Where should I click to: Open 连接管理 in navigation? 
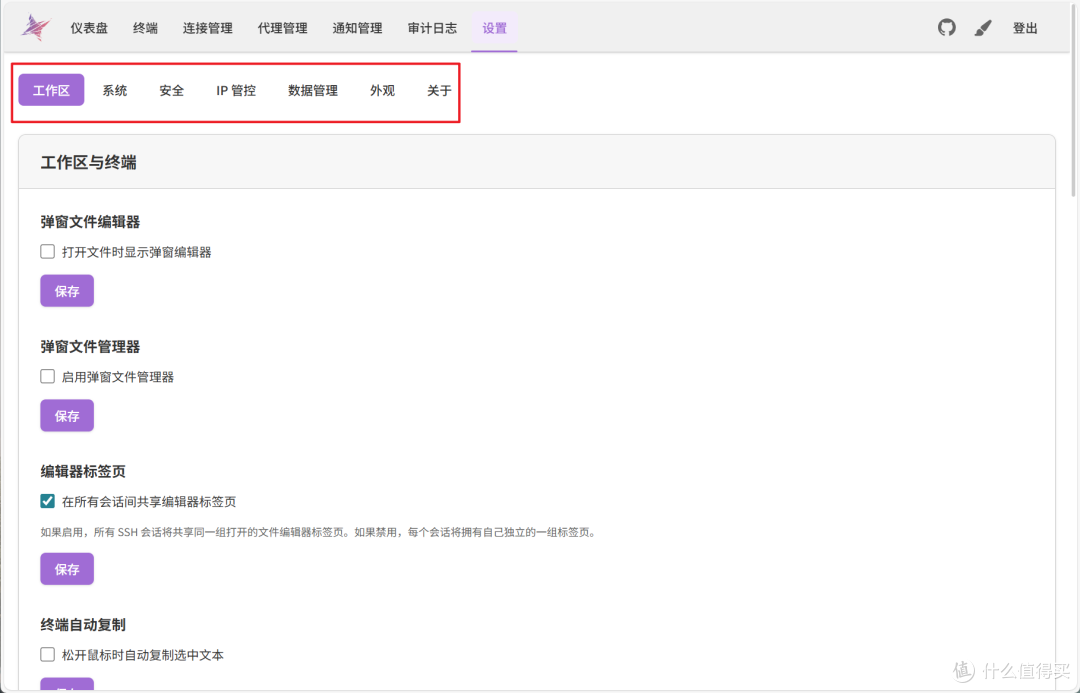pyautogui.click(x=207, y=28)
